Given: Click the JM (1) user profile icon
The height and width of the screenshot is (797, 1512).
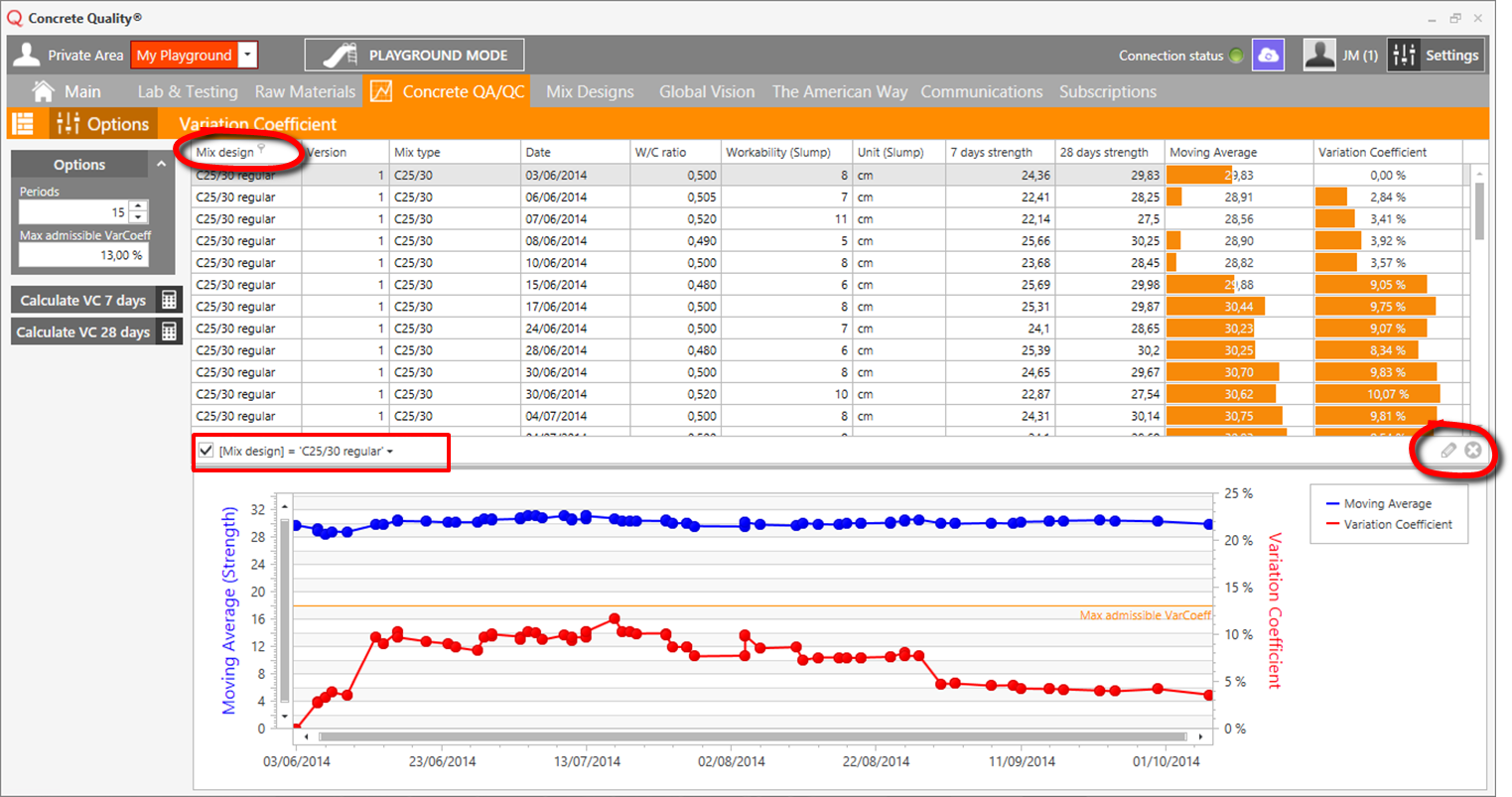Looking at the screenshot, I should point(1319,56).
